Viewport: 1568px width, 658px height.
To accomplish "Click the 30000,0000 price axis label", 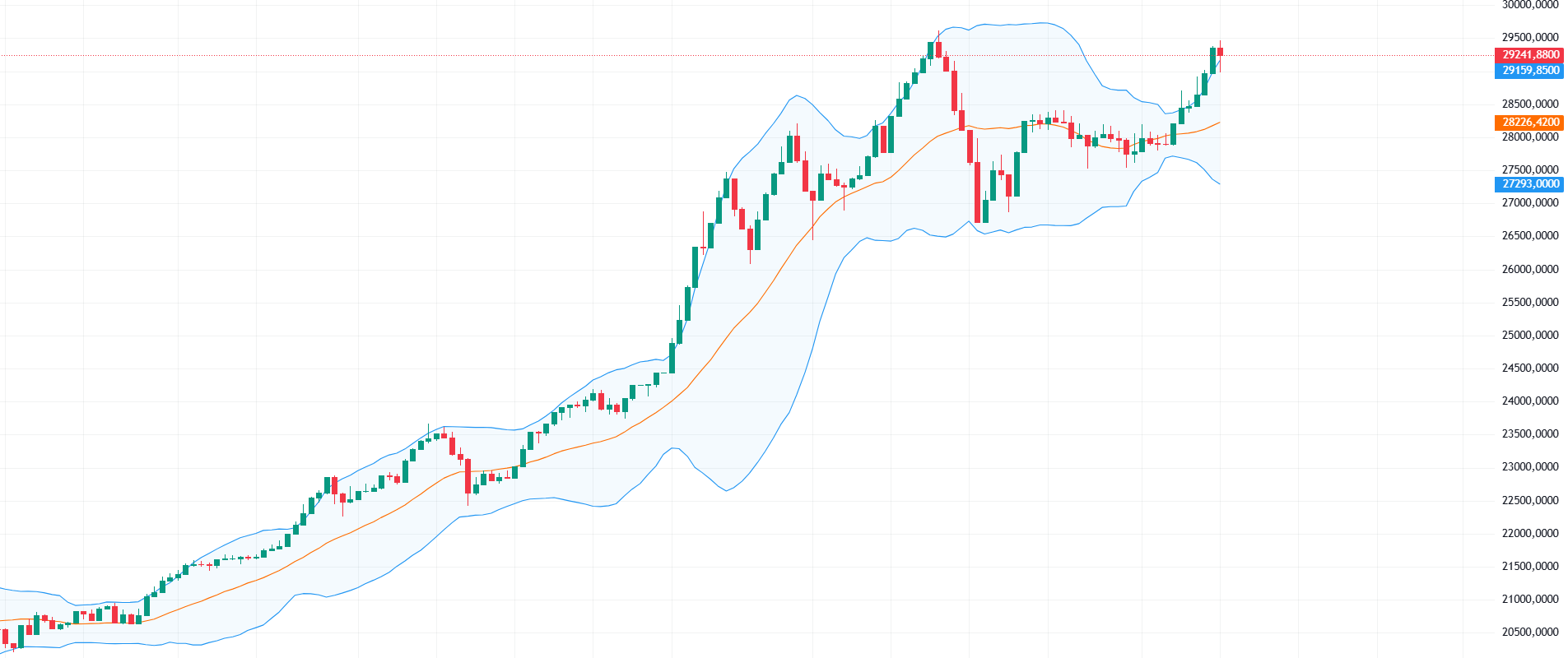I will 1529,5.
